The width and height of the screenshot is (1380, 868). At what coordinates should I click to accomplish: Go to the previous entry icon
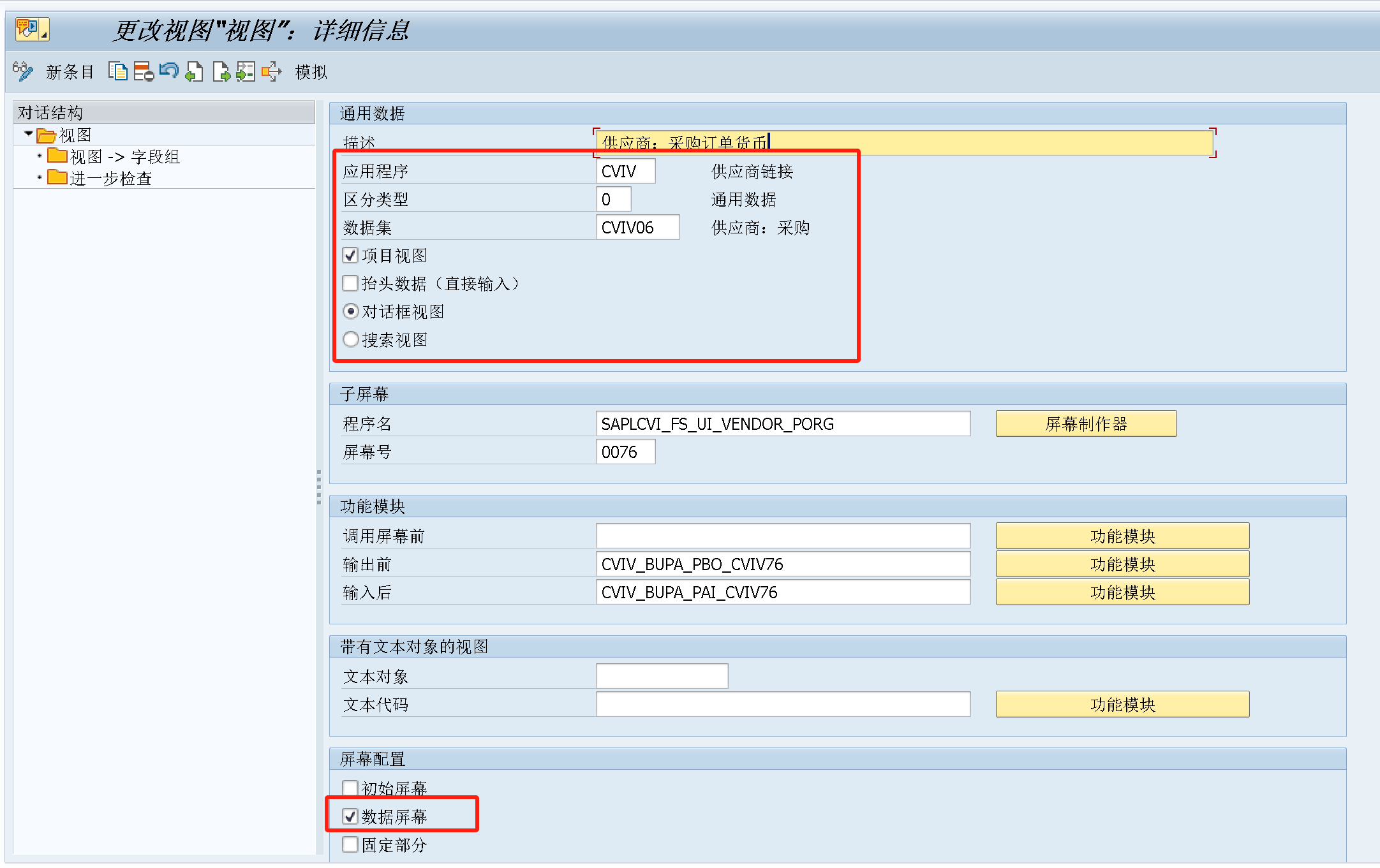[194, 71]
